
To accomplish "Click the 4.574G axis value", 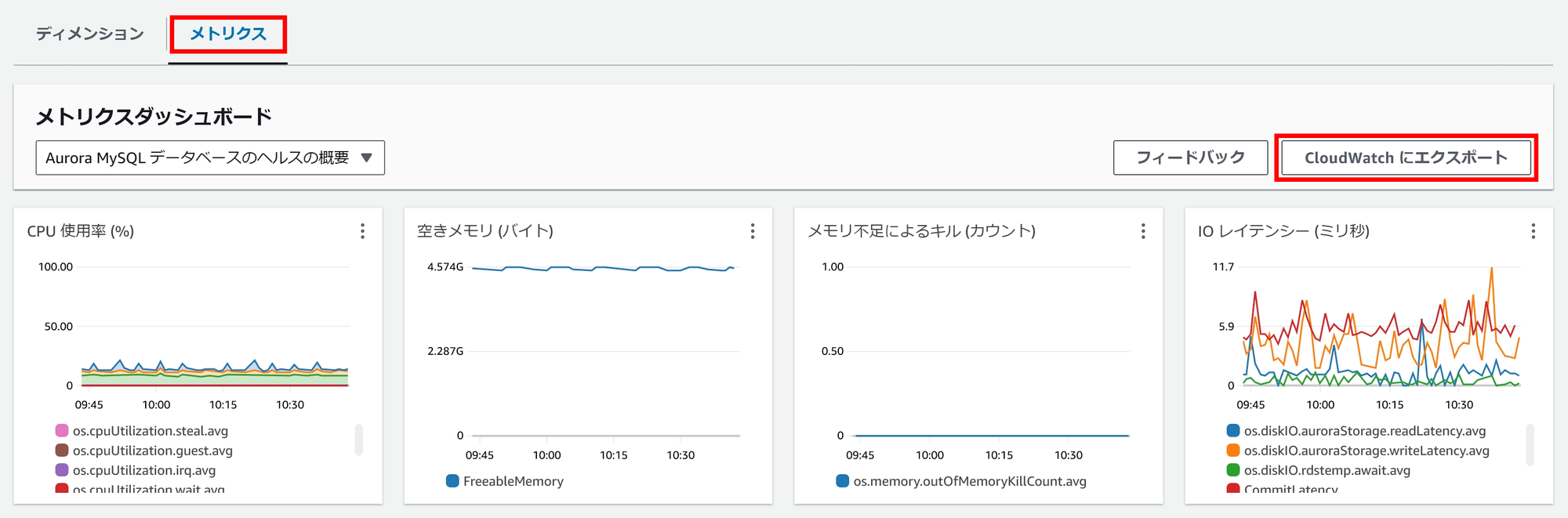I will [445, 266].
